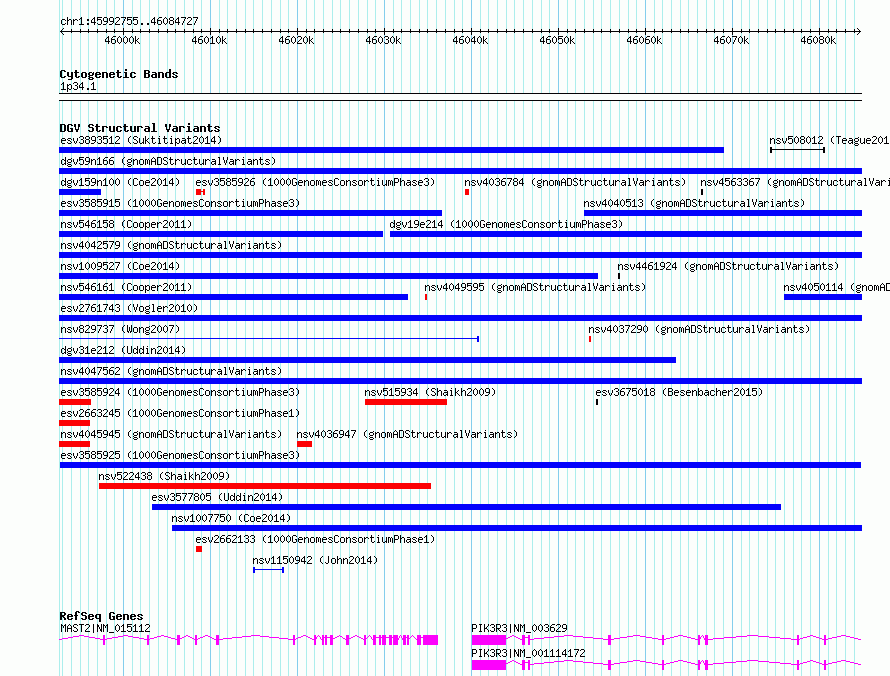Click the 46020k ruler label
This screenshot has height=676, width=890.
coord(296,40)
